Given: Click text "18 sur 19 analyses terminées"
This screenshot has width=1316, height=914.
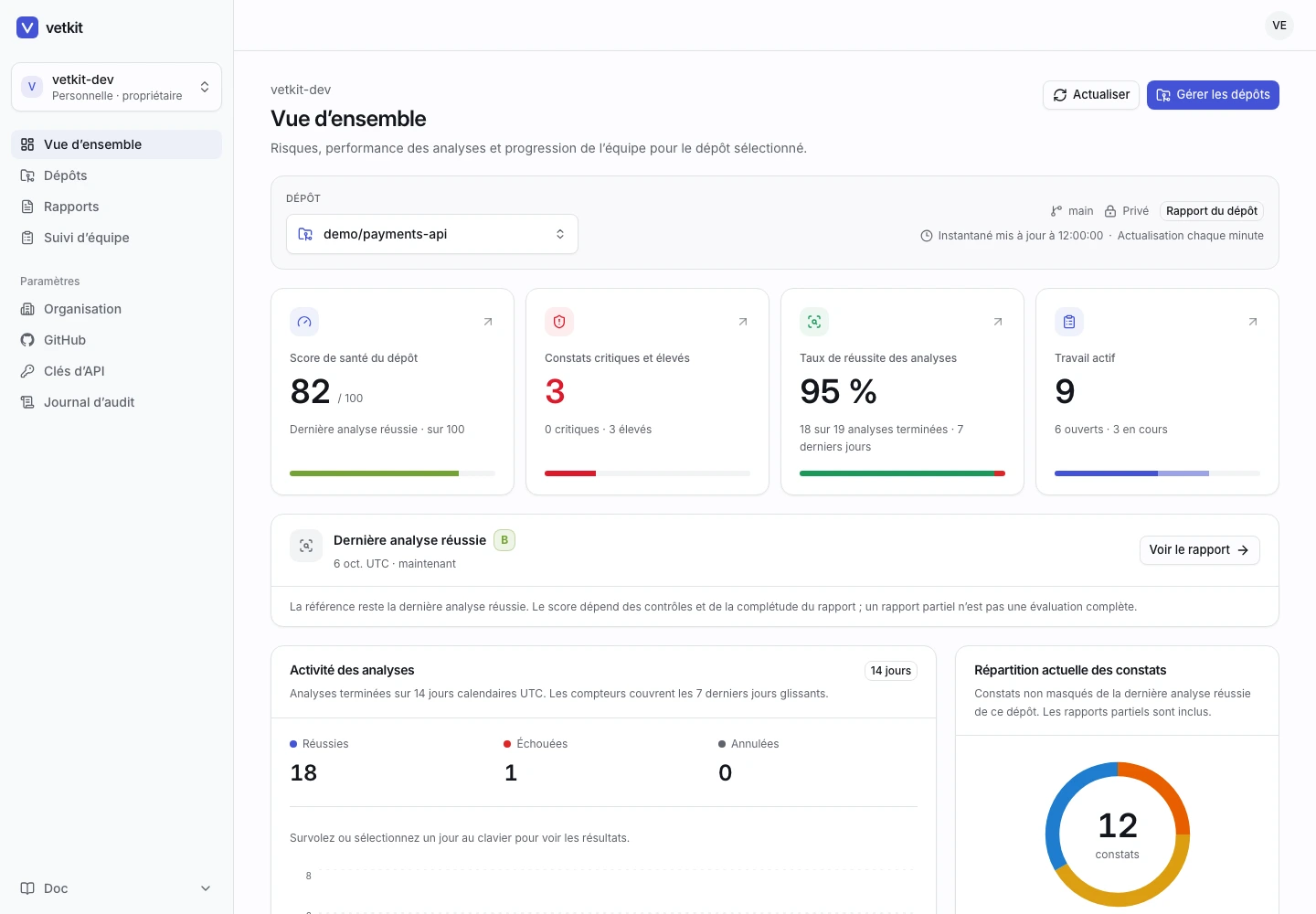Looking at the screenshot, I should click(874, 430).
